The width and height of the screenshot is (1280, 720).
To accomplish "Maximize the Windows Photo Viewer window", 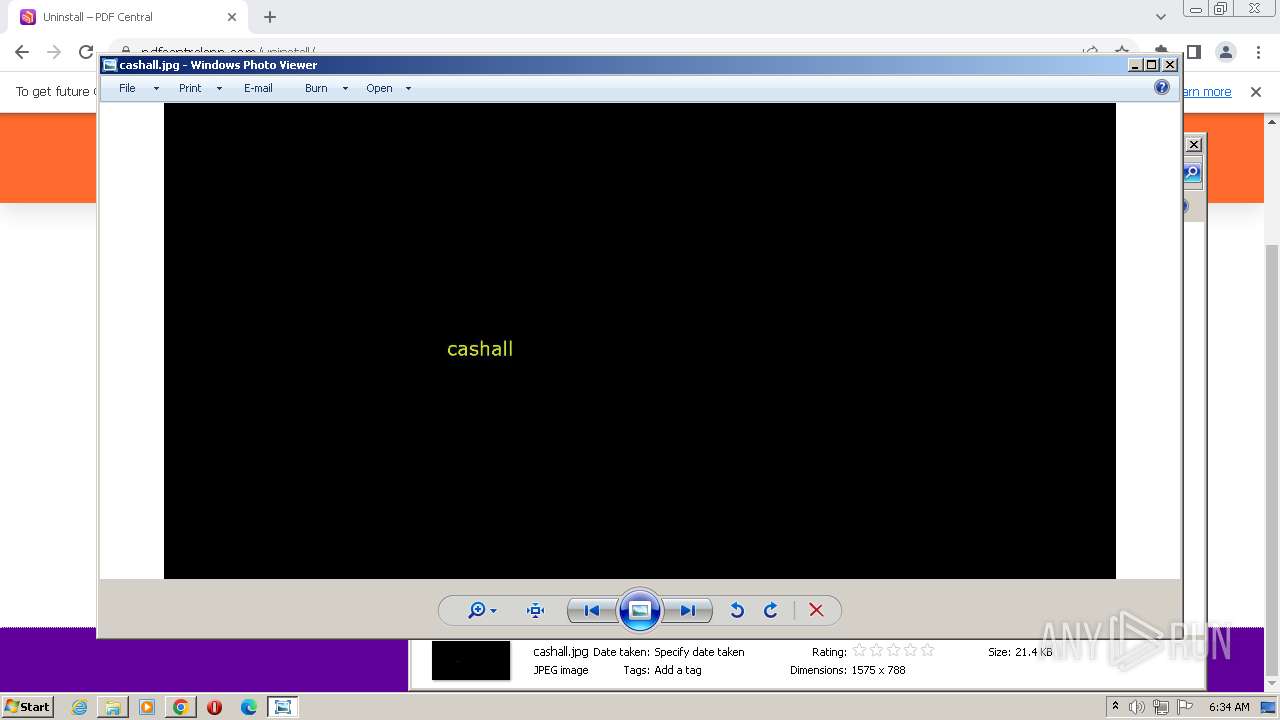I will [x=1152, y=65].
